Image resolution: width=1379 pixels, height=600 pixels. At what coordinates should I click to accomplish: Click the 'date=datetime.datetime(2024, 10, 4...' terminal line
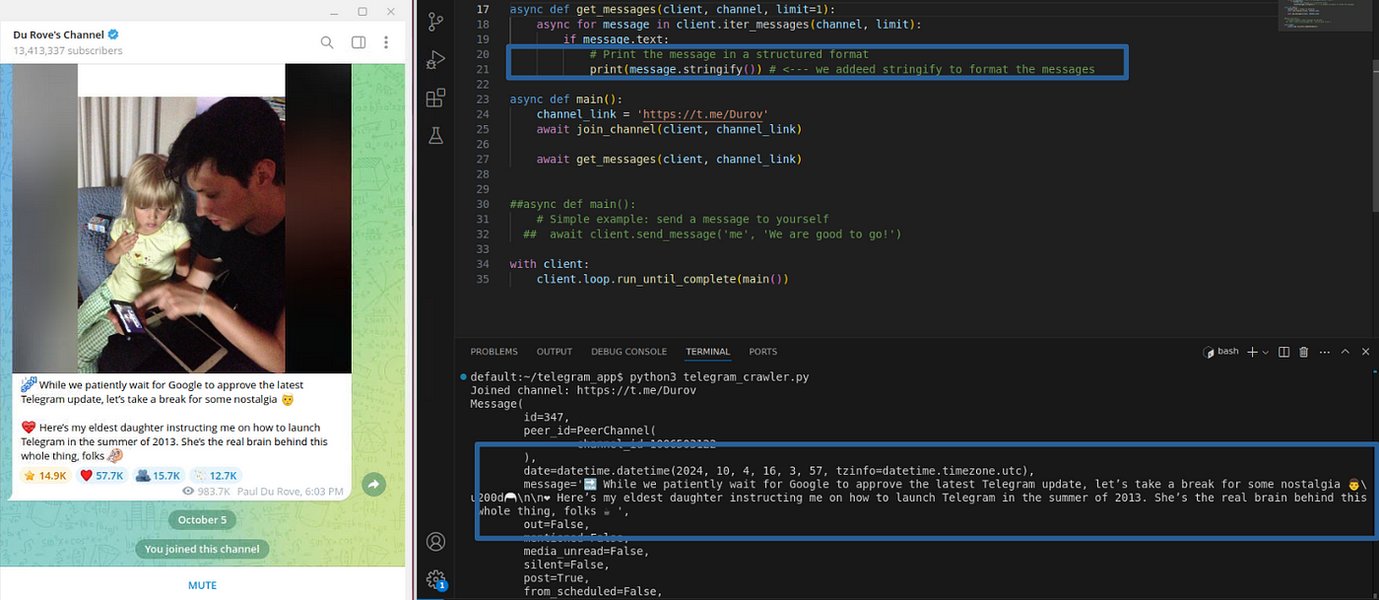[778, 471]
